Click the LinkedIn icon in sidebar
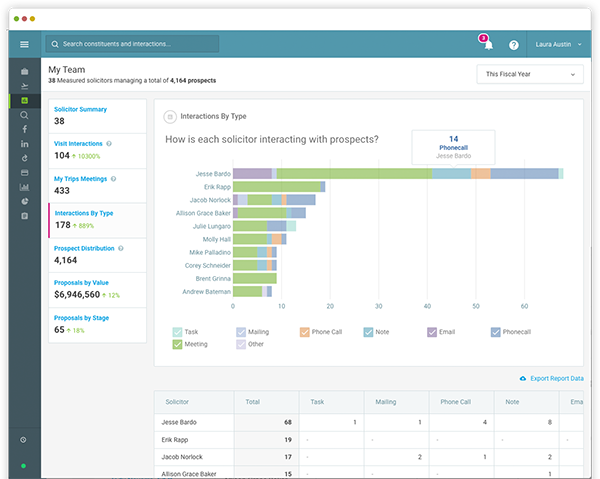 pyautogui.click(x=24, y=145)
